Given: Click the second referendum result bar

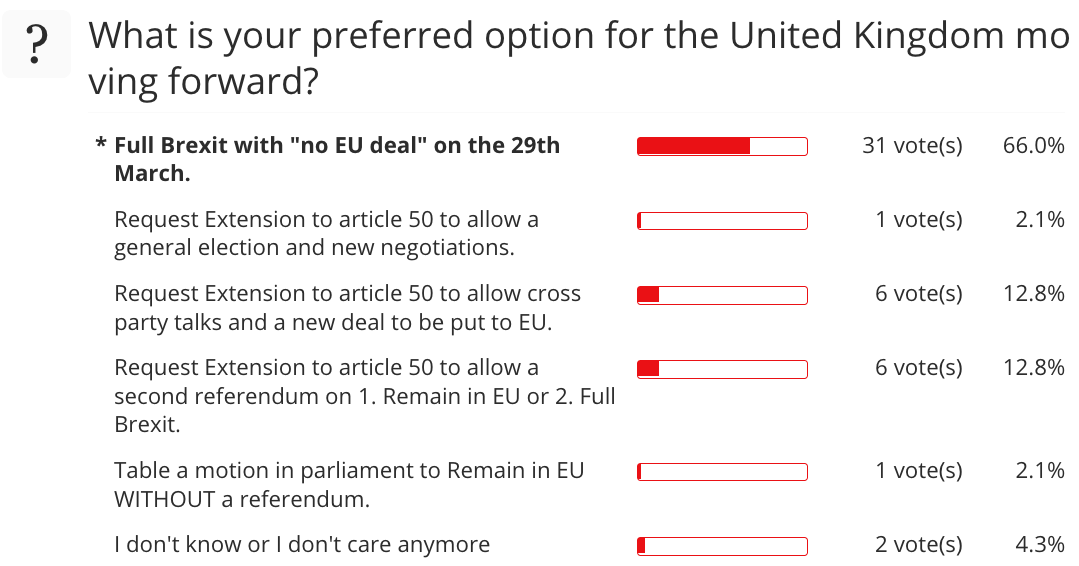Looking at the screenshot, I should [722, 369].
